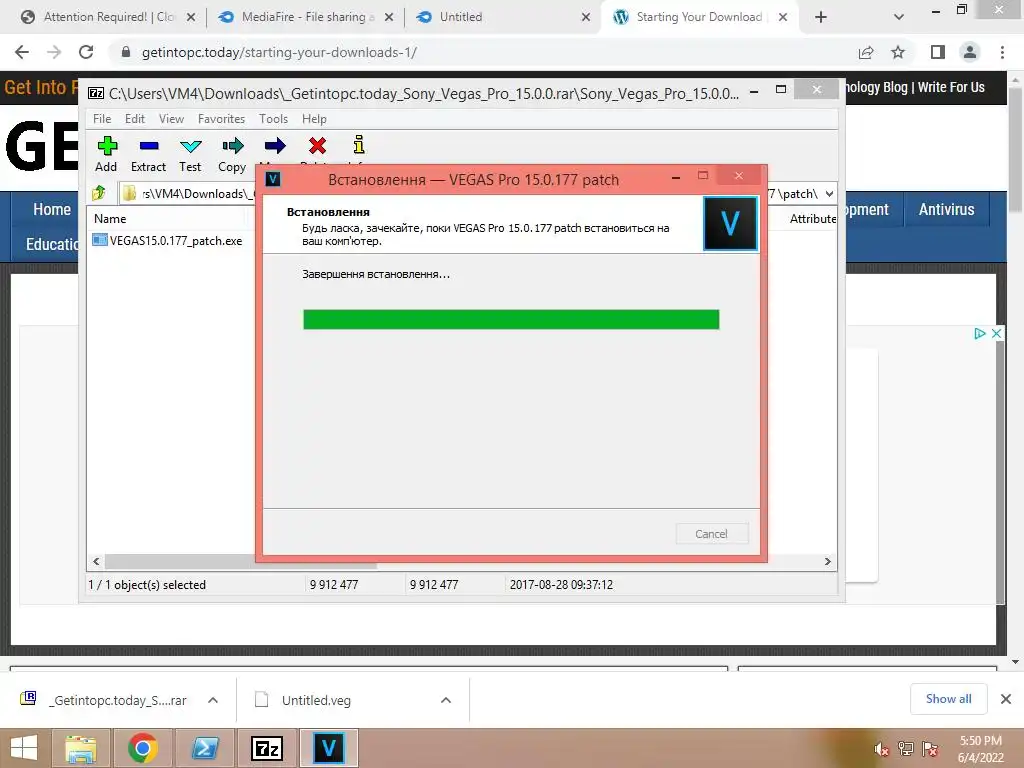Screen dimensions: 1024x768
Task: Open File Explorer from taskbar
Action: (x=82, y=748)
